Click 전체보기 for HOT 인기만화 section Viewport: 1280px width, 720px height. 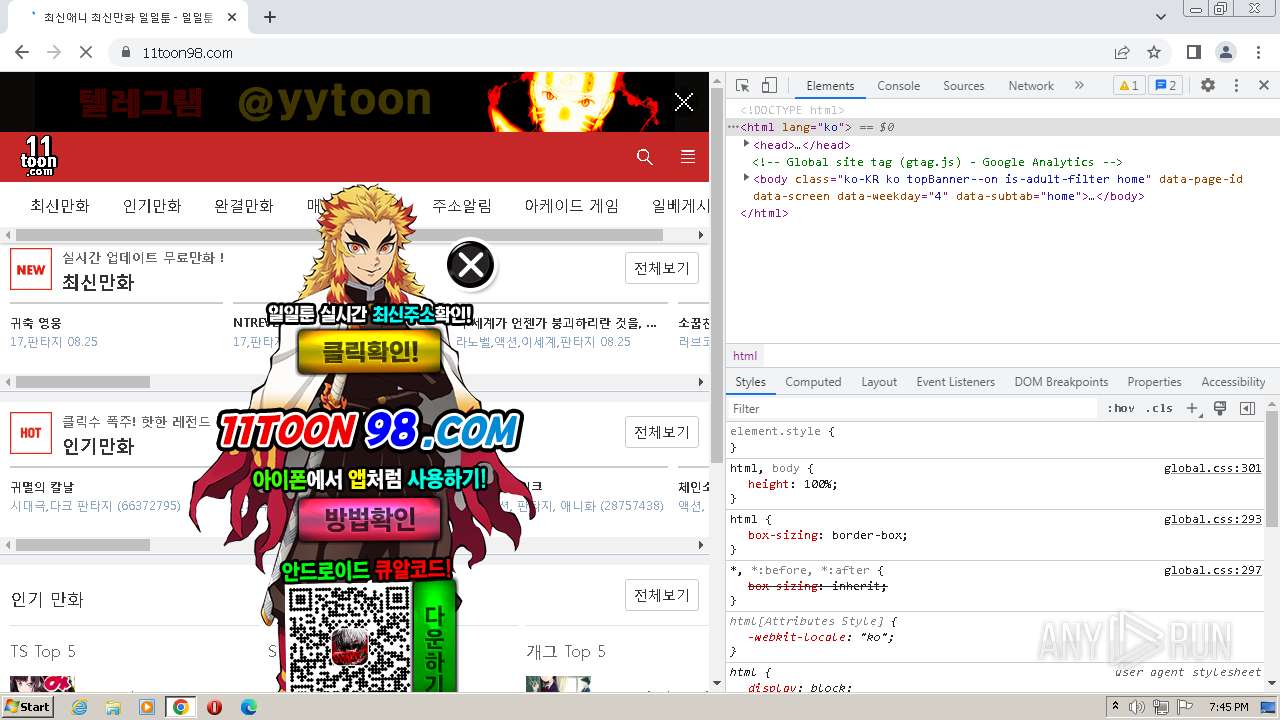point(662,432)
